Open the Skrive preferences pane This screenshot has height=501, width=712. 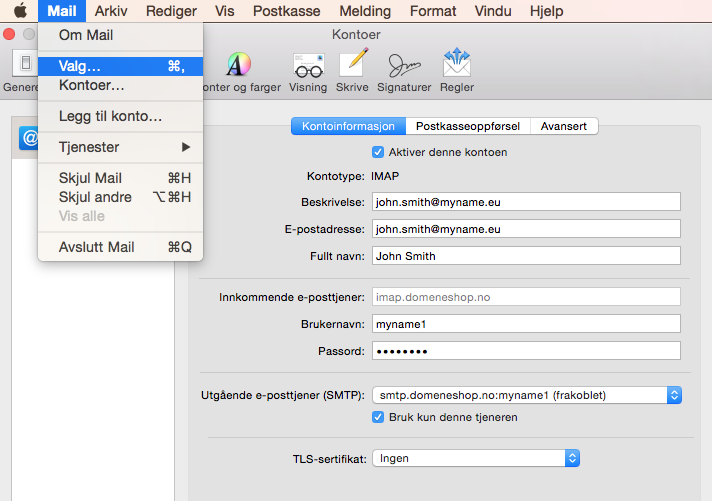coord(352,70)
